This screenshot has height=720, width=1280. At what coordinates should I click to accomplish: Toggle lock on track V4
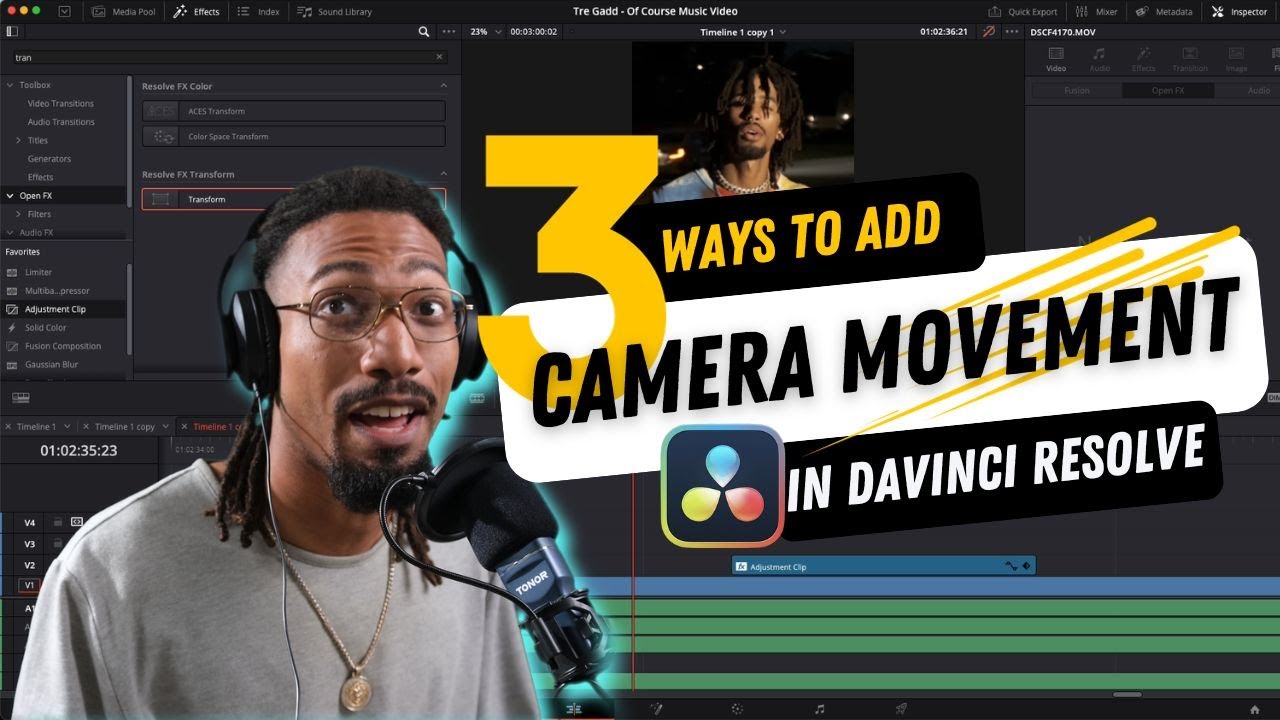58,522
